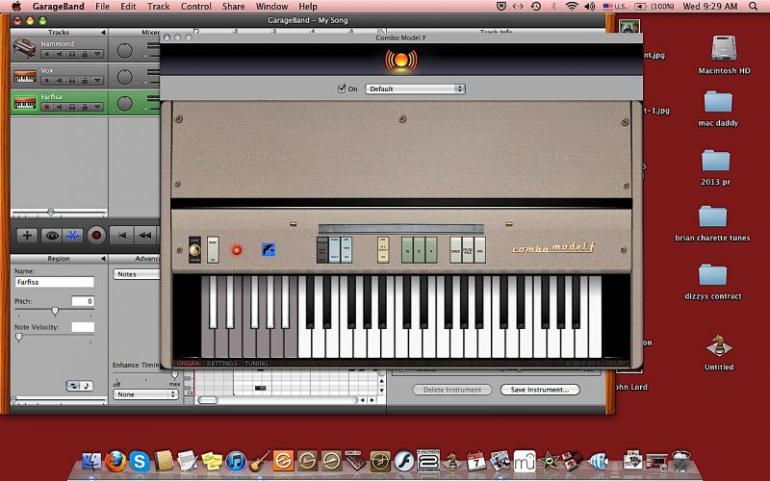Open the Control menu
770x481 pixels.
coord(196,6)
